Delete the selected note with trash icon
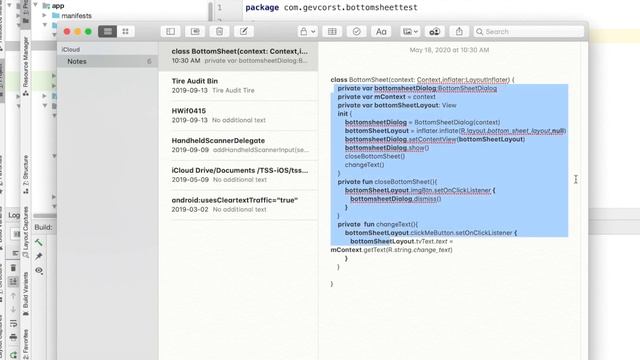The height and width of the screenshot is (360, 640). point(220,31)
